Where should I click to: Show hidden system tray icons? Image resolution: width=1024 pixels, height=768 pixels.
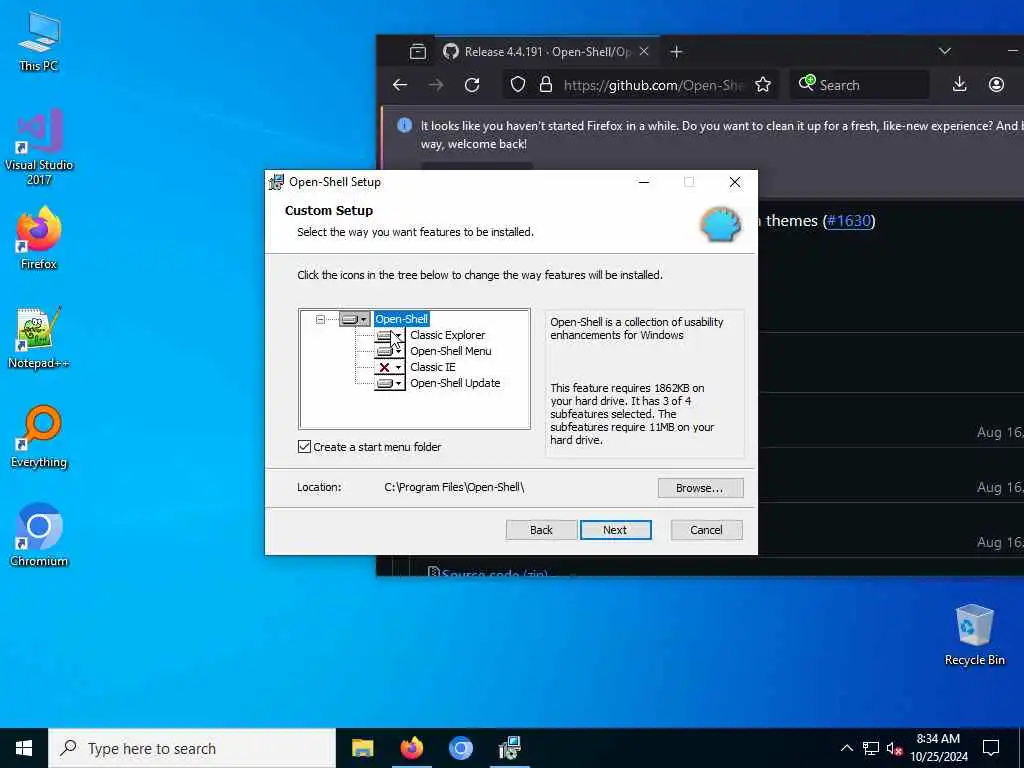[846, 748]
